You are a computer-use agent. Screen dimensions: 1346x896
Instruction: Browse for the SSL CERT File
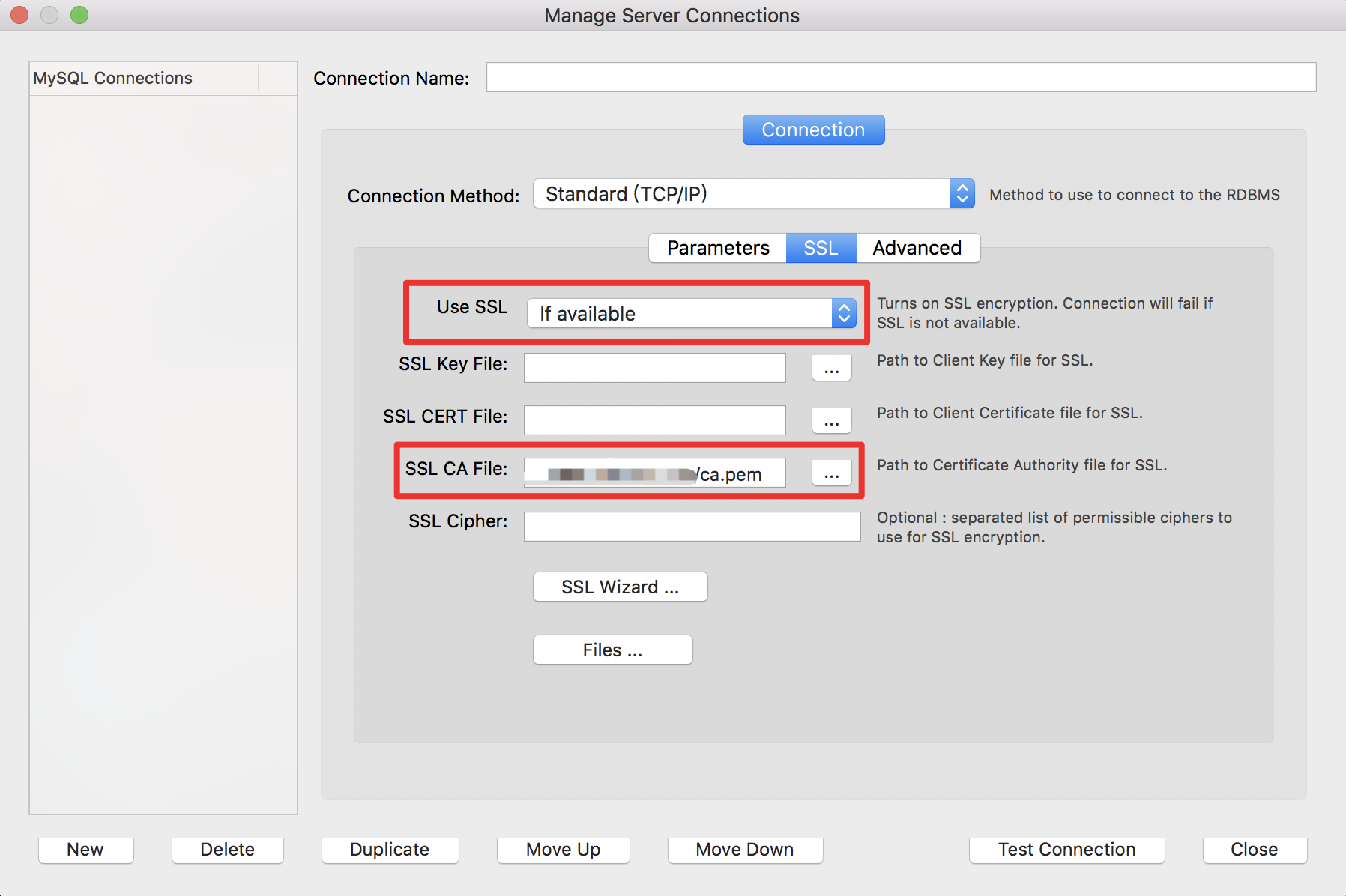[x=832, y=420]
